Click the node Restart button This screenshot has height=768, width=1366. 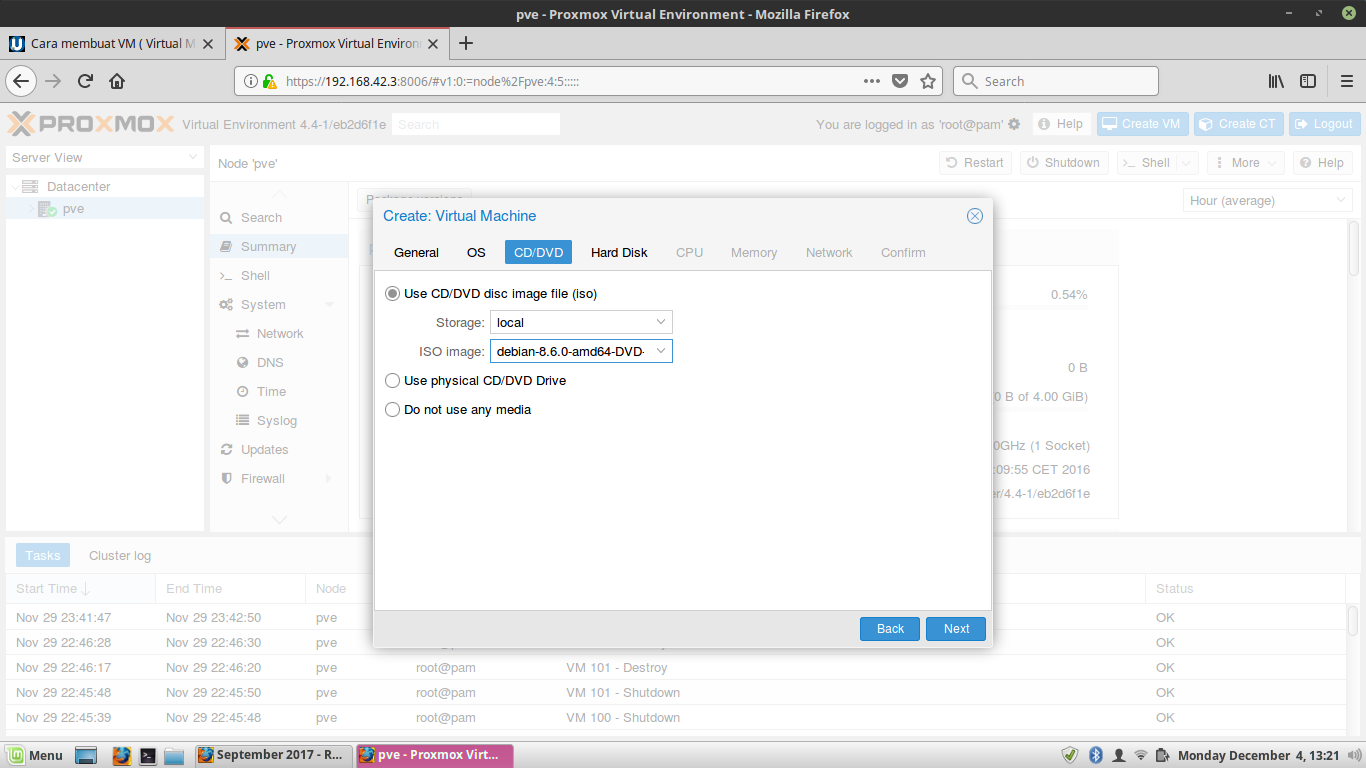pos(975,162)
